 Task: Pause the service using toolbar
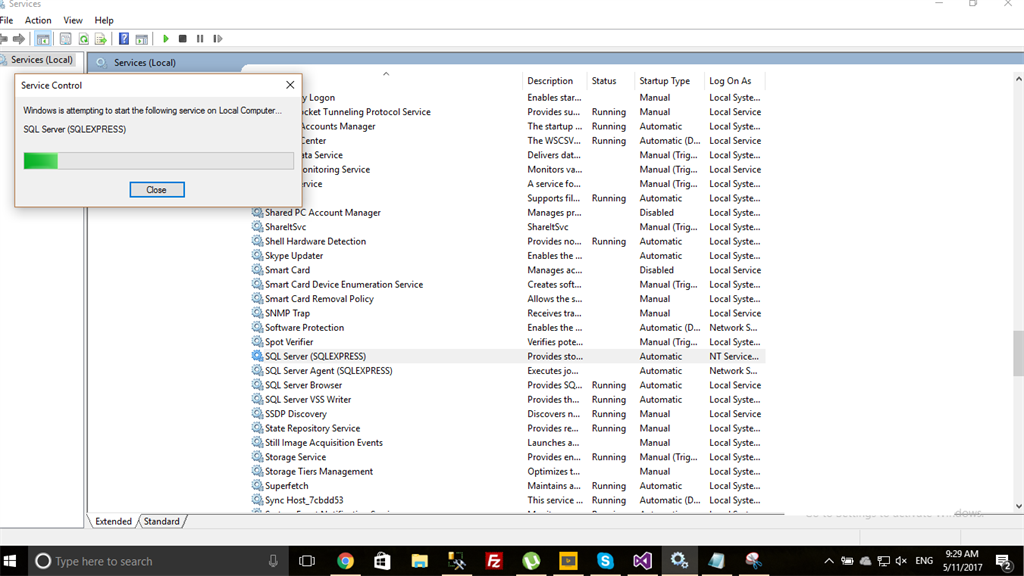click(200, 39)
